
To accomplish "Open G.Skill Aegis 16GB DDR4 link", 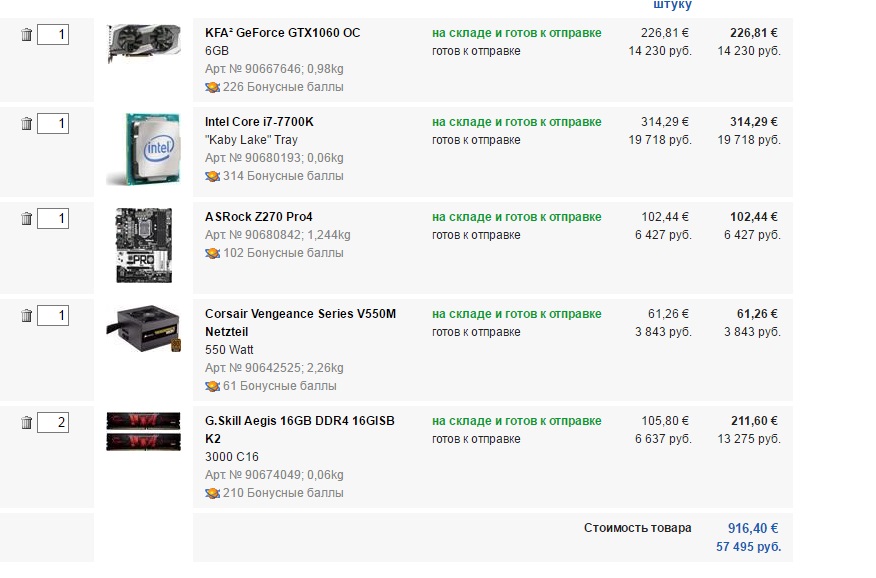I will (x=300, y=429).
